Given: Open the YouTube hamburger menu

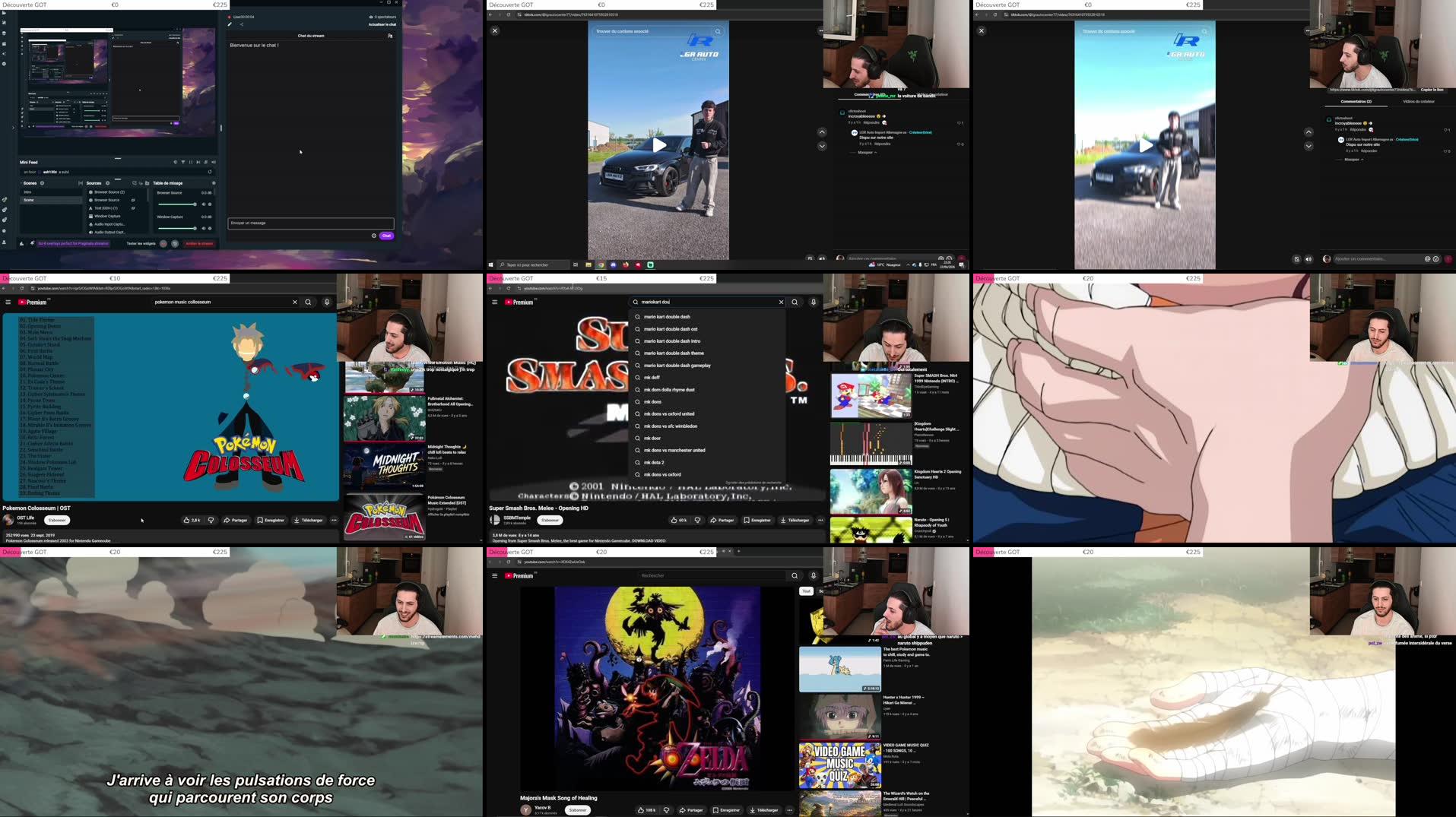Looking at the screenshot, I should 495,302.
